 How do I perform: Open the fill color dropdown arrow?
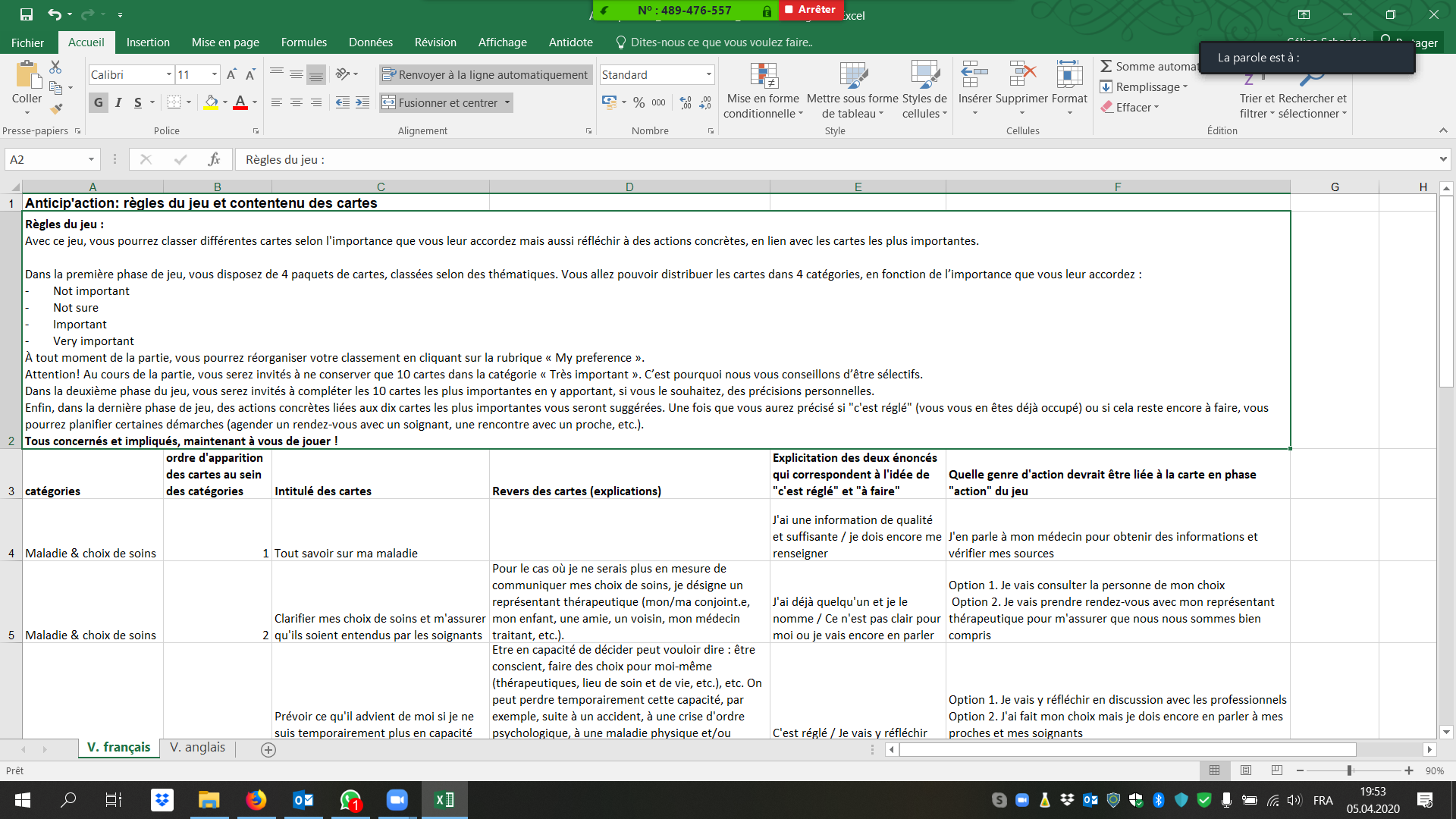[225, 102]
